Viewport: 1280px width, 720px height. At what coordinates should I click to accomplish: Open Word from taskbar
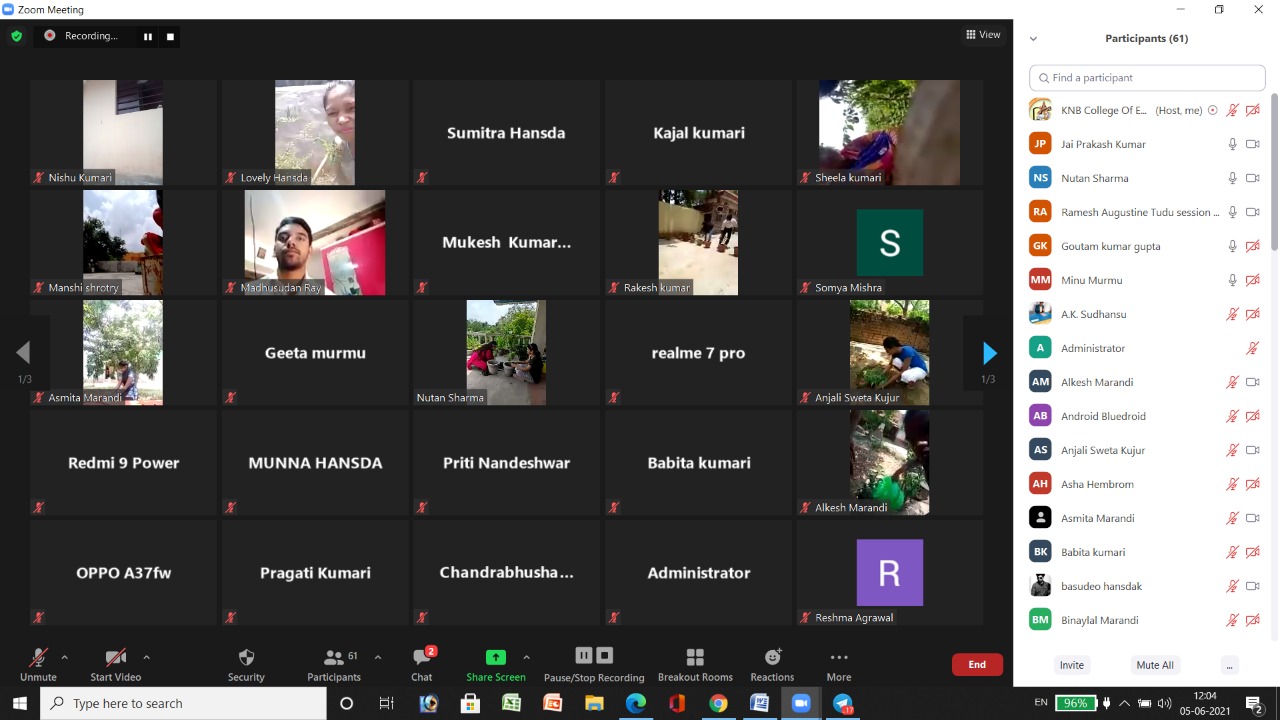pos(759,703)
